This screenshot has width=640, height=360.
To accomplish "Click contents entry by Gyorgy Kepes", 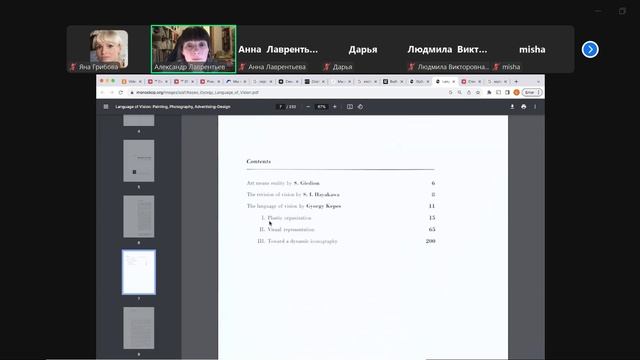I will tap(294, 206).
